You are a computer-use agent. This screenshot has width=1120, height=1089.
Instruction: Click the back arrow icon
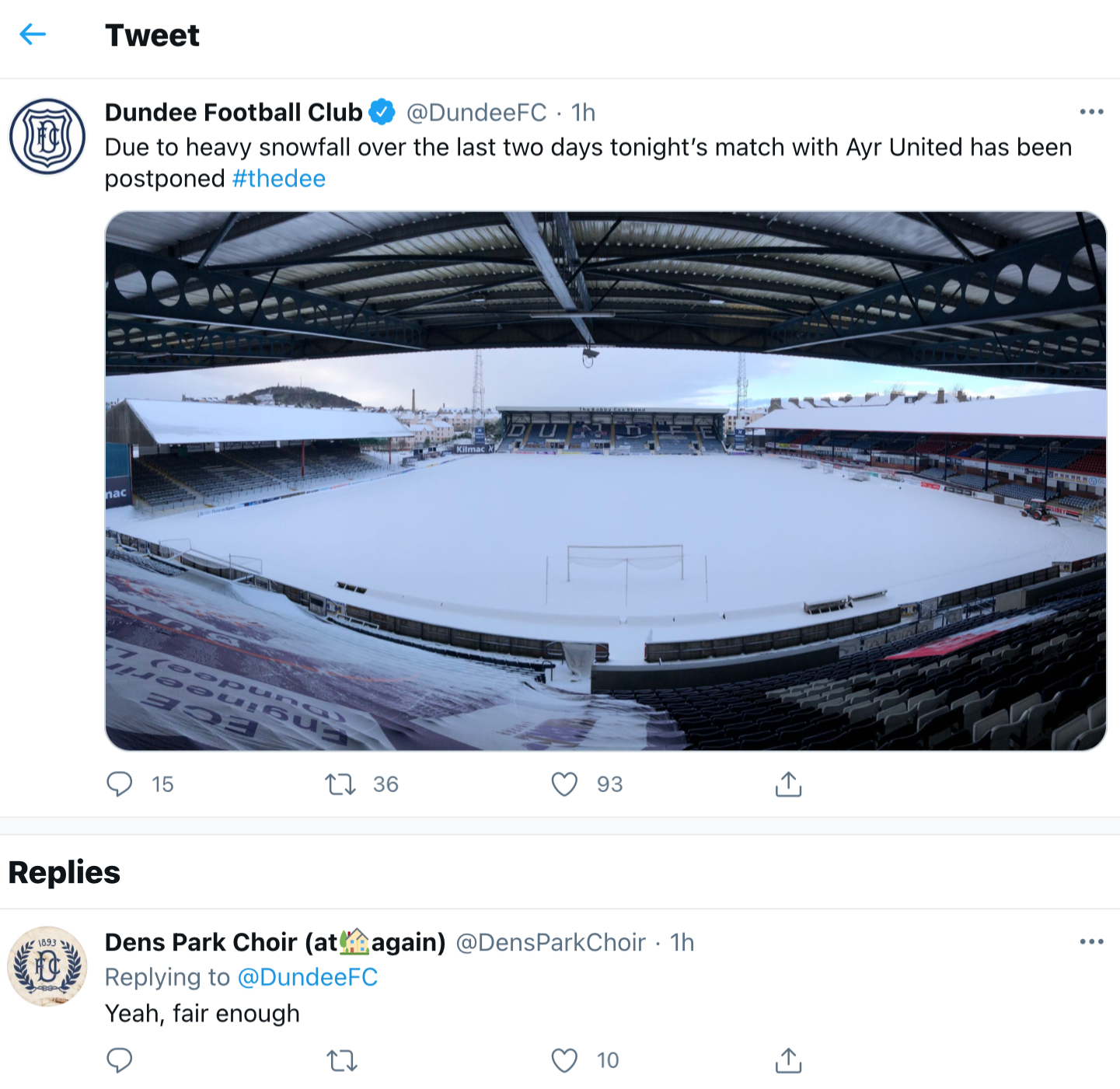[33, 34]
